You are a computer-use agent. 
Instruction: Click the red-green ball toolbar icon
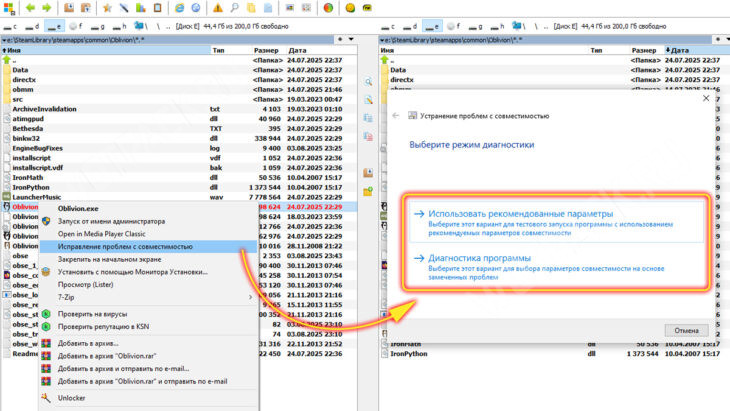click(328, 8)
